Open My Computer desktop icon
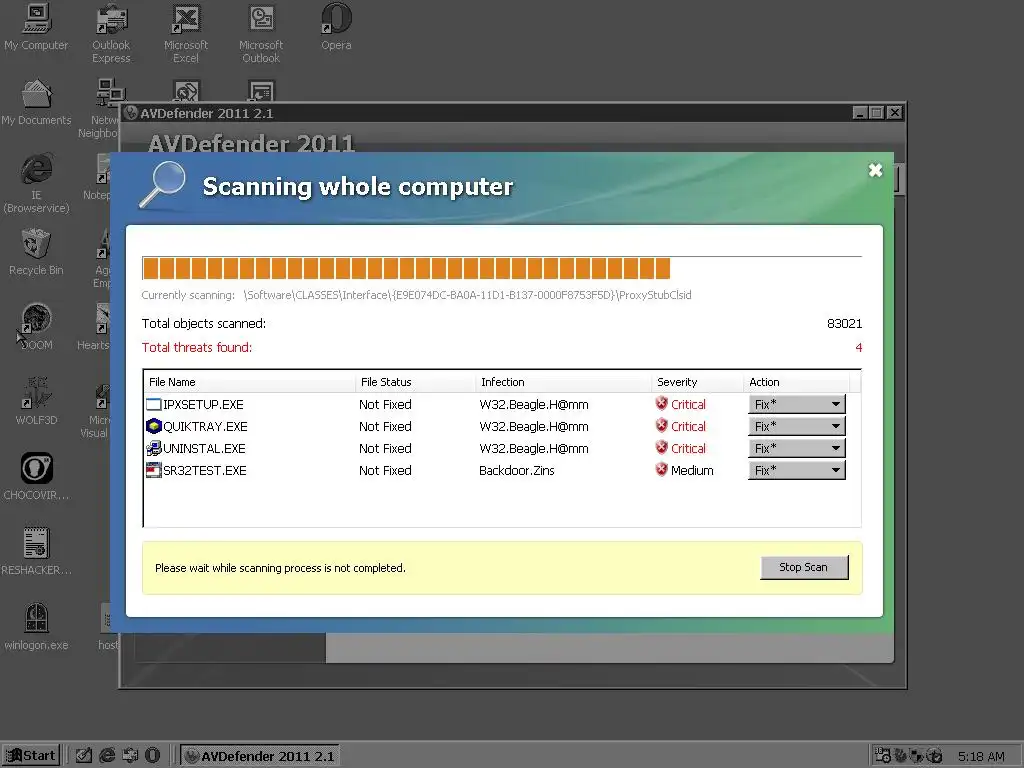The height and width of the screenshot is (768, 1024). click(36, 27)
